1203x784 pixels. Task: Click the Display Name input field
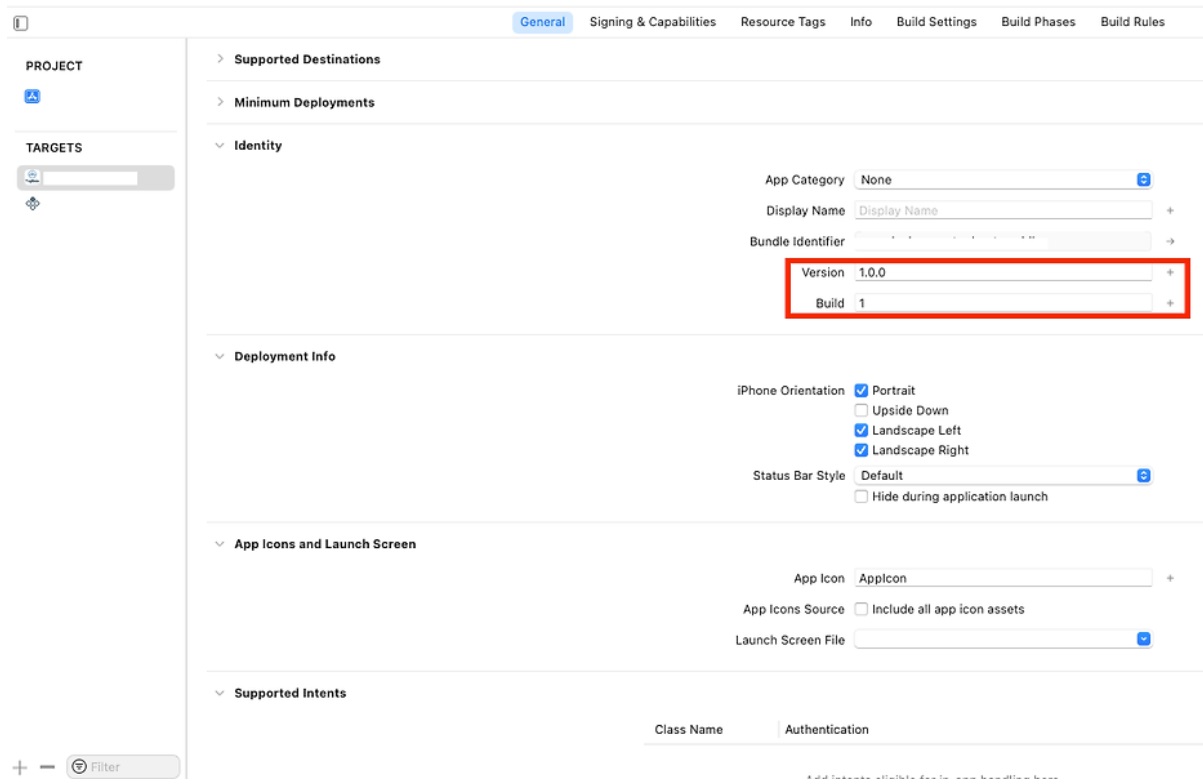1004,211
